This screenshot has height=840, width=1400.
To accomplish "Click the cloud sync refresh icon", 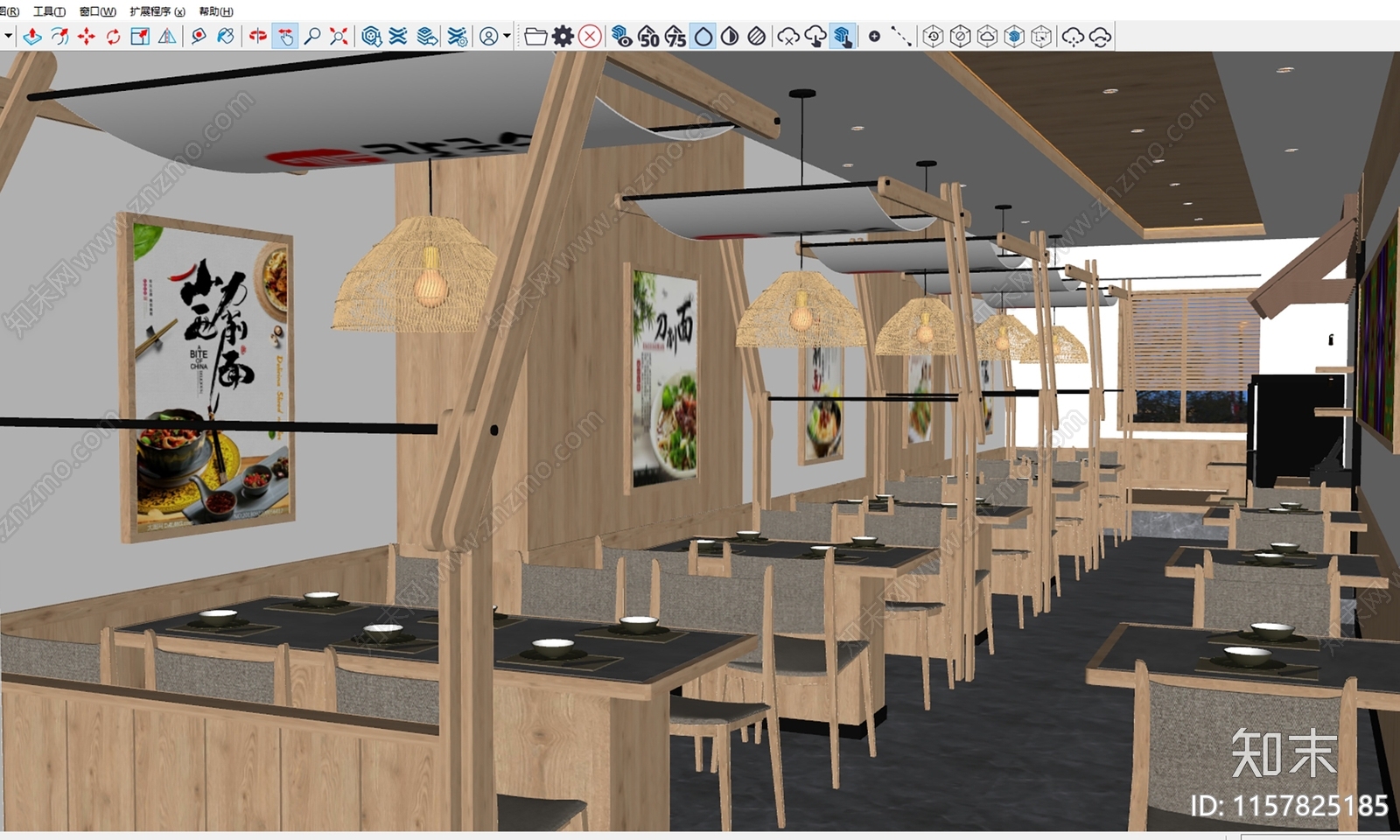I will [x=1100, y=36].
